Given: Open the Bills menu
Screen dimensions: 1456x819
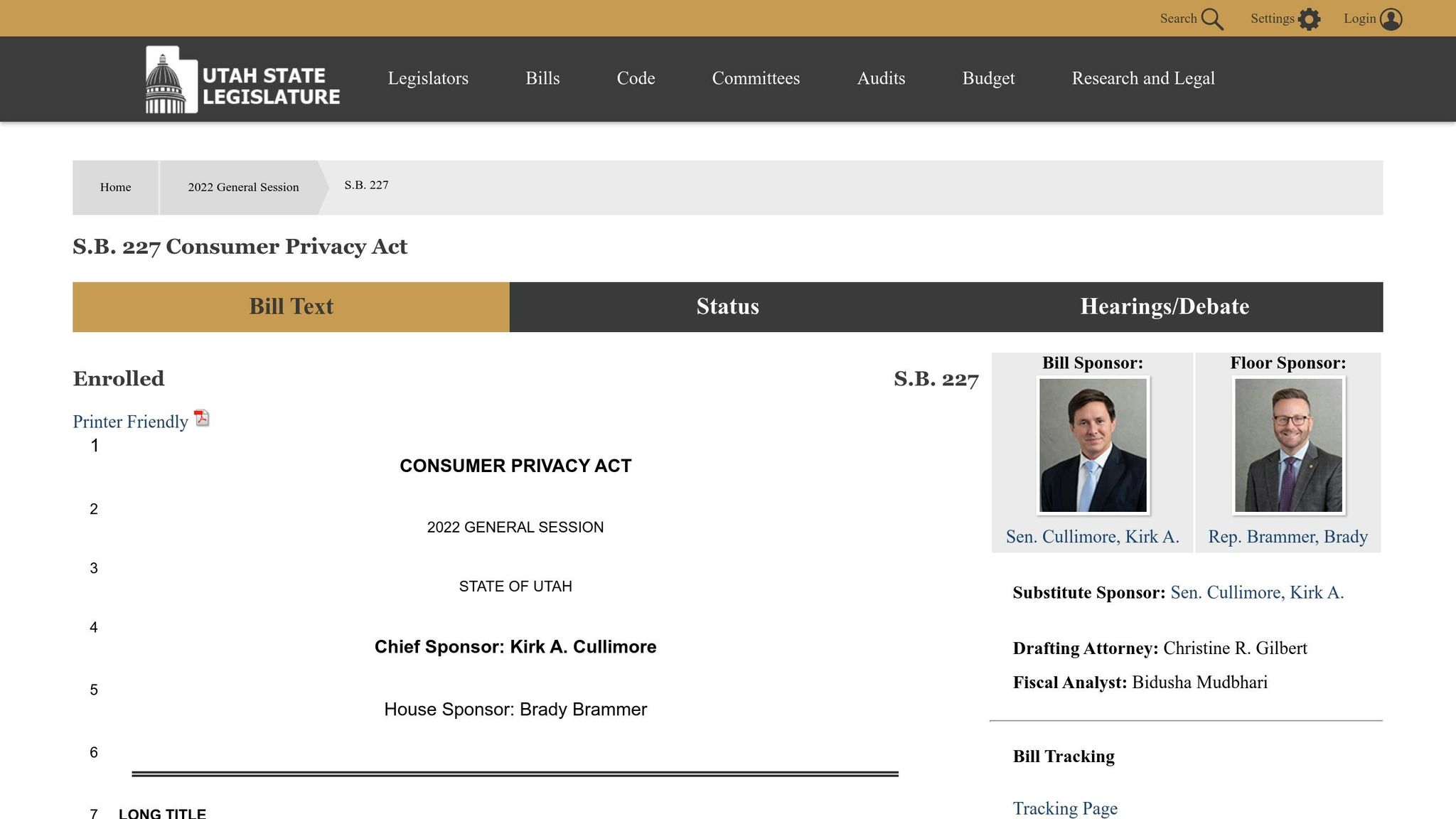Looking at the screenshot, I should (542, 78).
